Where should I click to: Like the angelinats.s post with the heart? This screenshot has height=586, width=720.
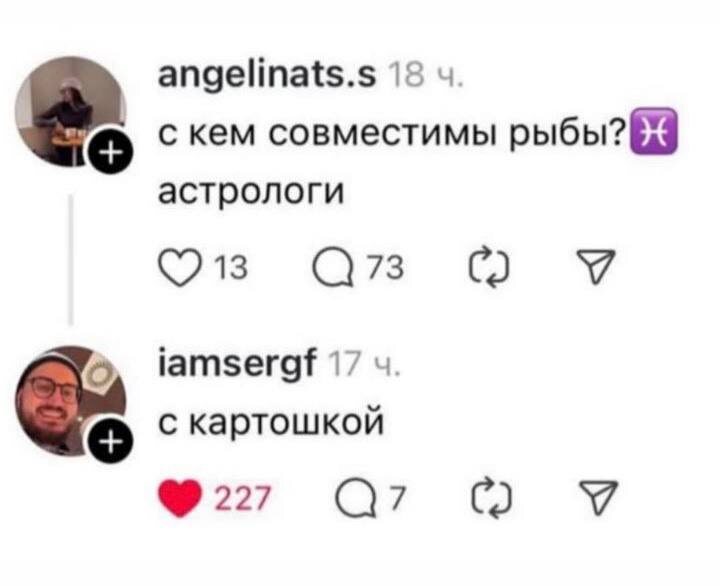pyautogui.click(x=180, y=268)
